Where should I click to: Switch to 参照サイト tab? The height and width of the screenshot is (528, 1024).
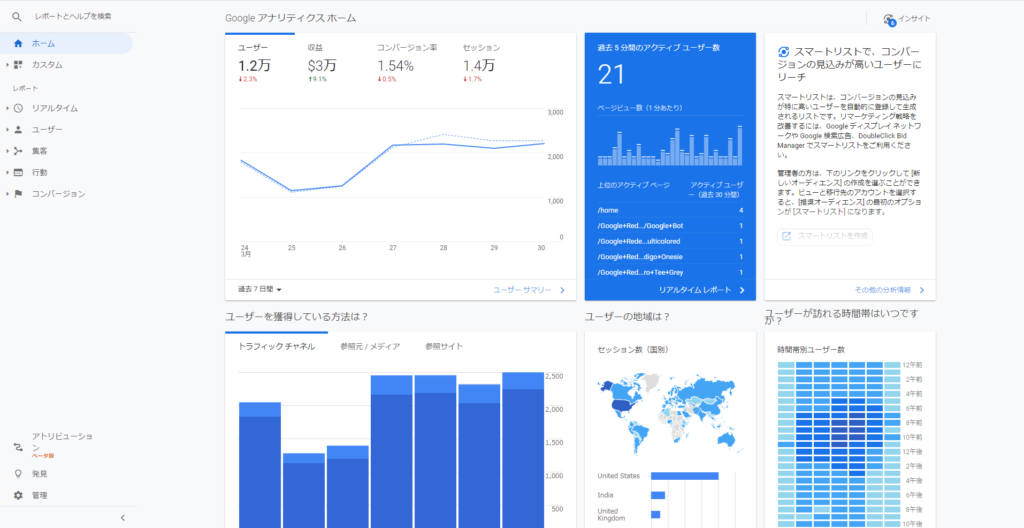click(444, 346)
